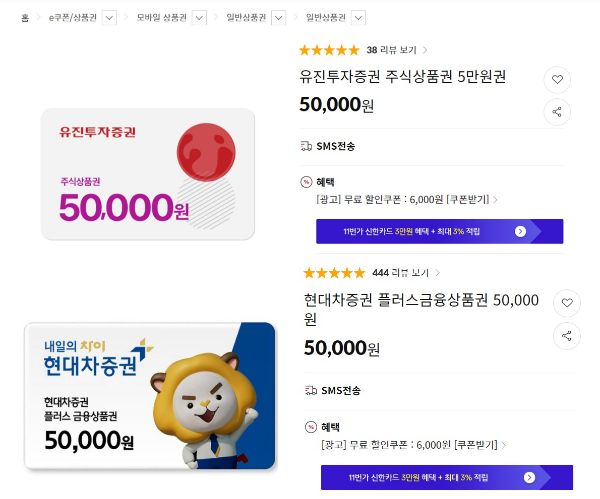The height and width of the screenshot is (499, 600).
Task: Open the 444 리뷰 보기 link
Action: tap(405, 272)
